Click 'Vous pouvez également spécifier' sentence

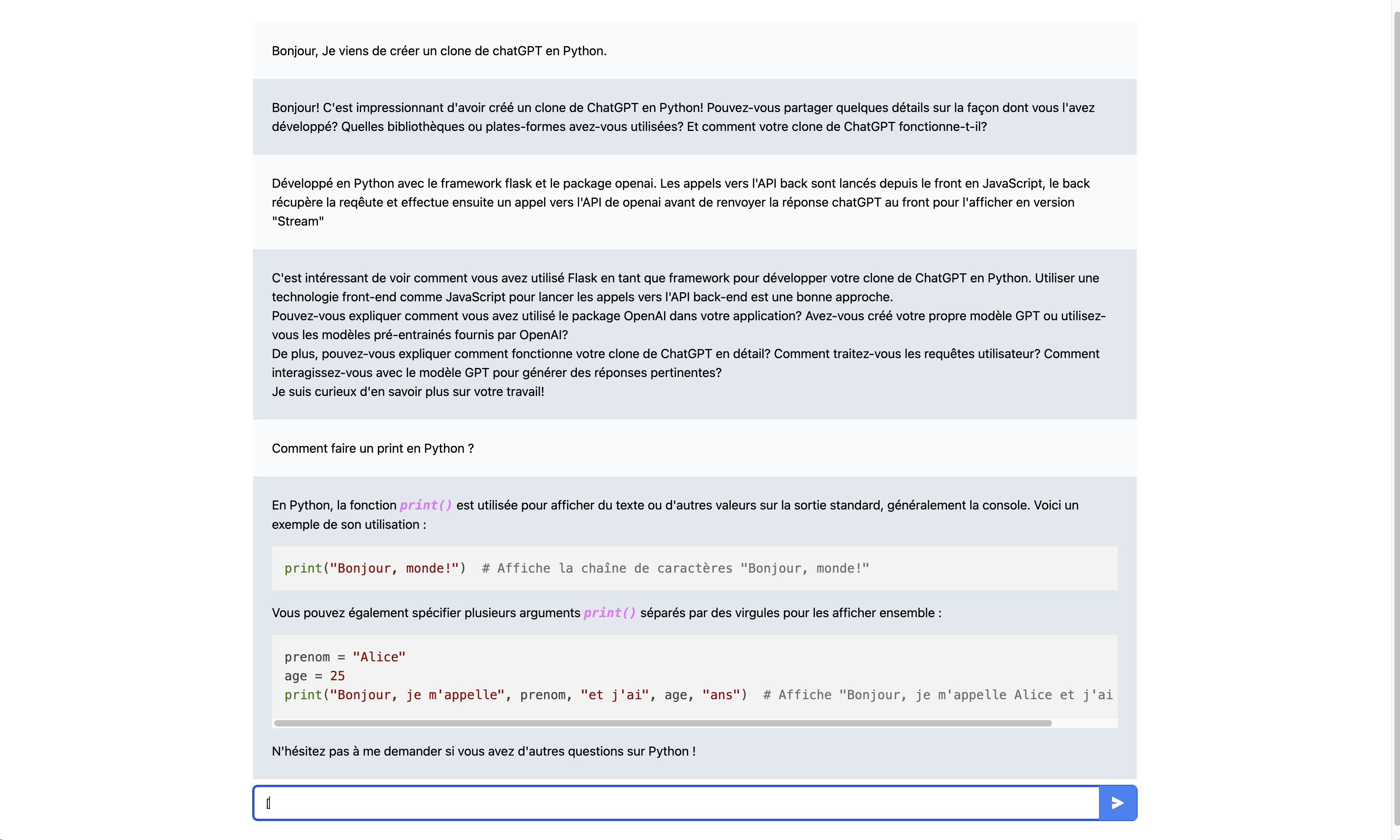pyautogui.click(x=606, y=613)
